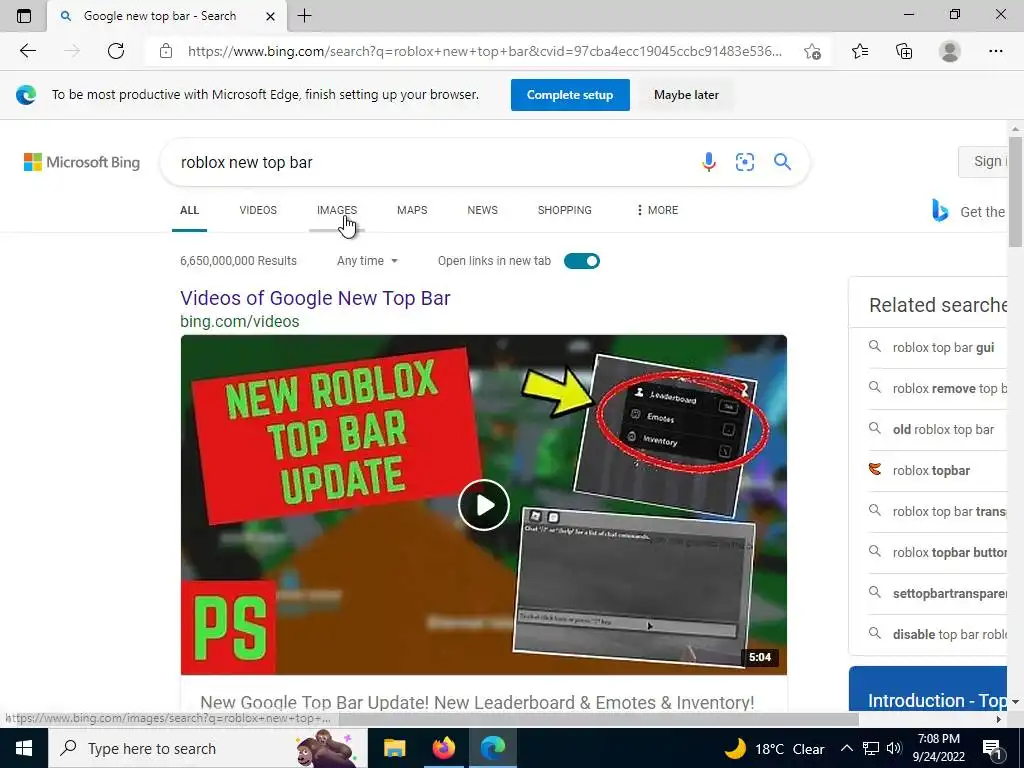Open the volume speaker icon
Image resolution: width=1024 pixels, height=768 pixels.
pyautogui.click(x=894, y=748)
